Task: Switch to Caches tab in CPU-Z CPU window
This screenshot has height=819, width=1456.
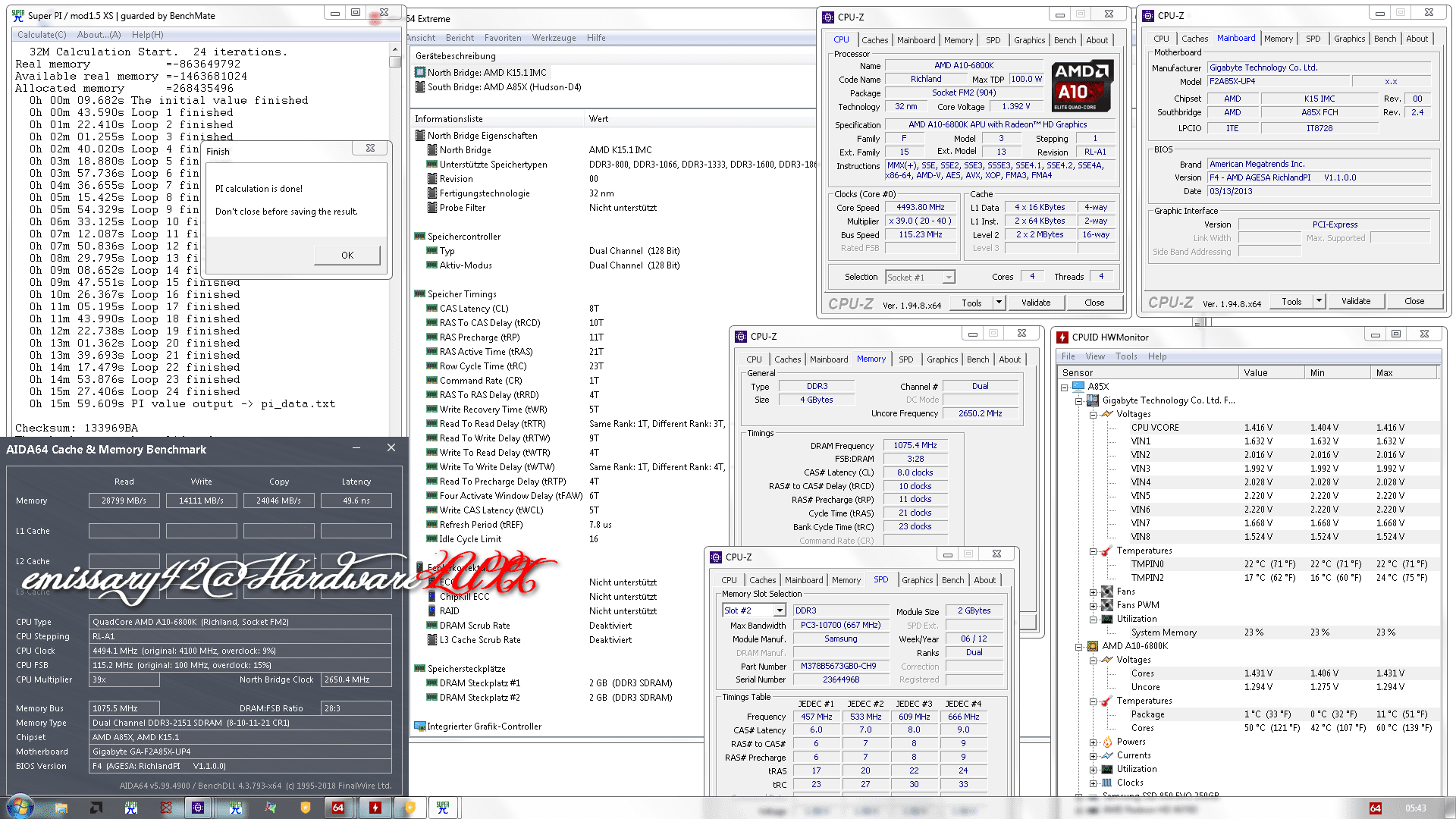Action: [874, 40]
